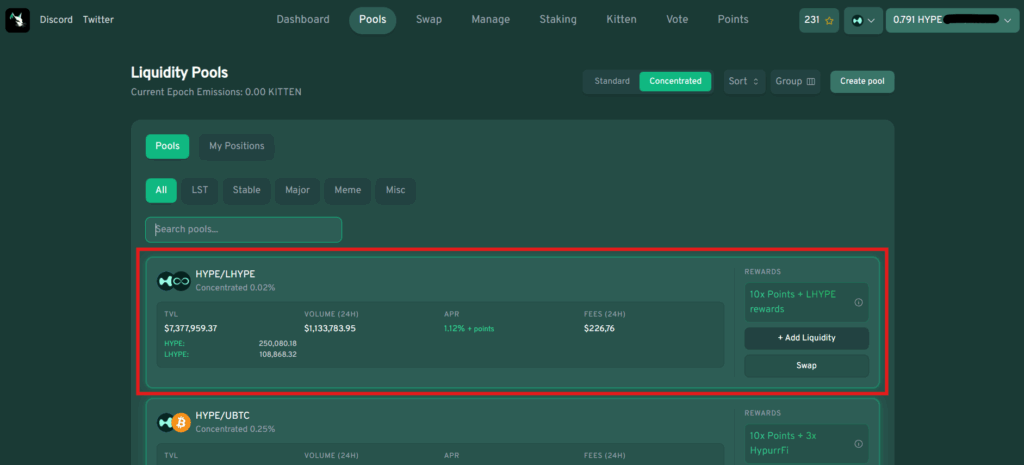Switch to Standard pool type
Screen dimensions: 1024x465
[612, 82]
